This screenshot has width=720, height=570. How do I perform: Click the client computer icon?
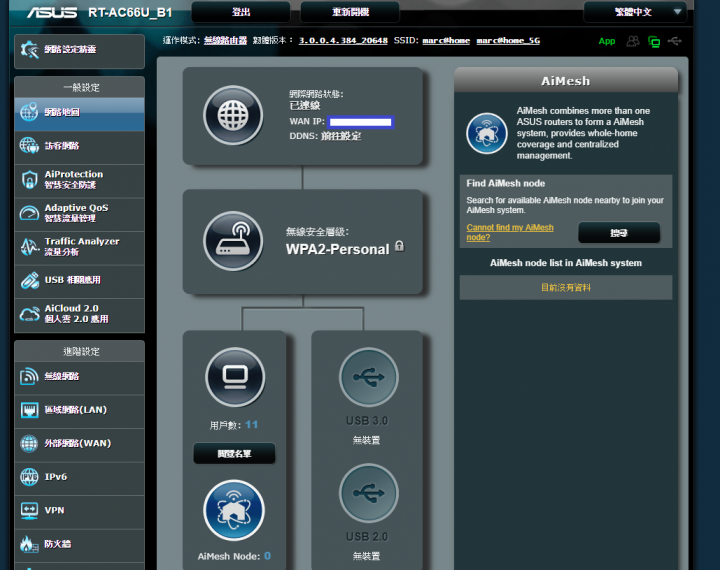[235, 377]
